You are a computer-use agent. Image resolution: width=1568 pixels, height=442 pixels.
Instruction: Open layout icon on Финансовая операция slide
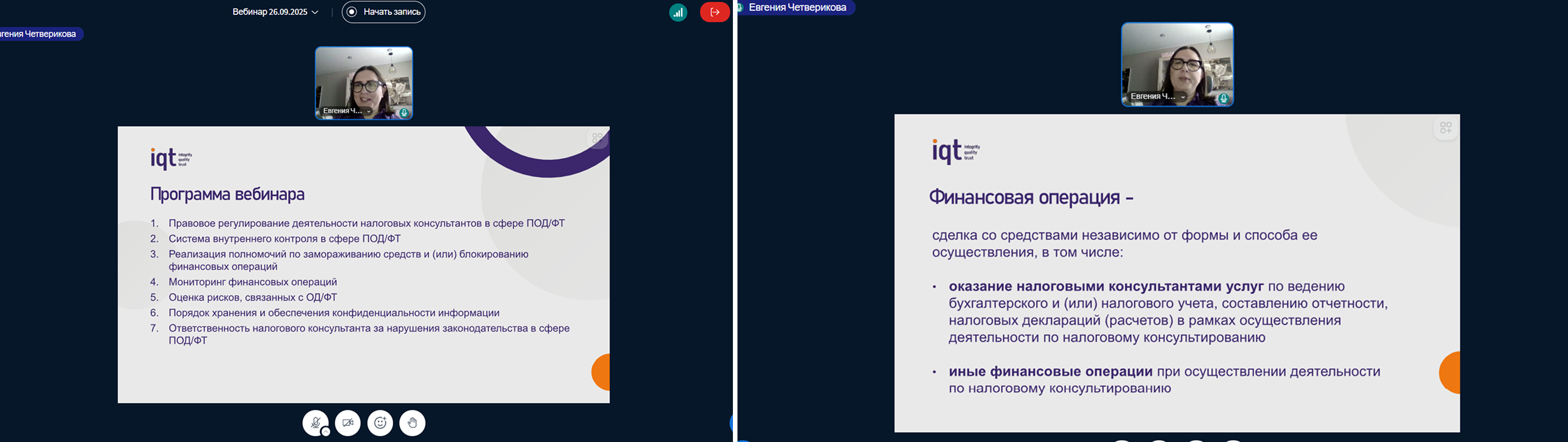(1446, 128)
